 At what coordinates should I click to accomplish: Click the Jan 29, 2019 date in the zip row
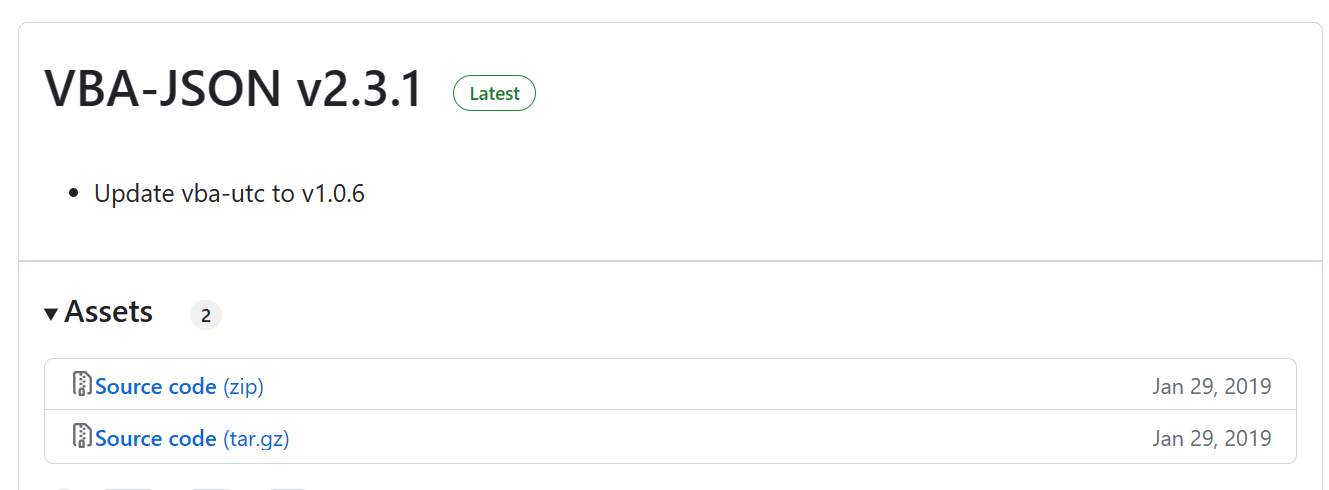1211,386
